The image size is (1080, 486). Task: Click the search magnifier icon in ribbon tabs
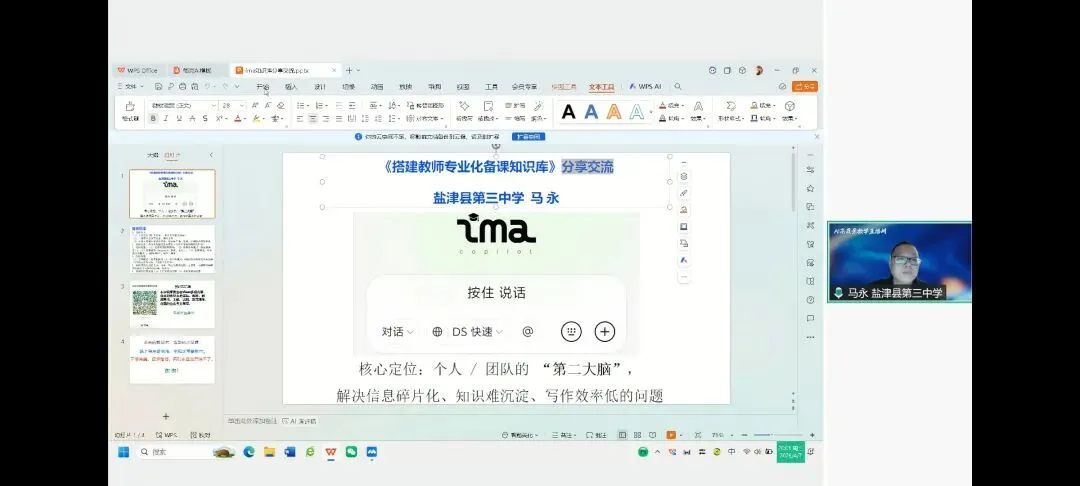[678, 86]
